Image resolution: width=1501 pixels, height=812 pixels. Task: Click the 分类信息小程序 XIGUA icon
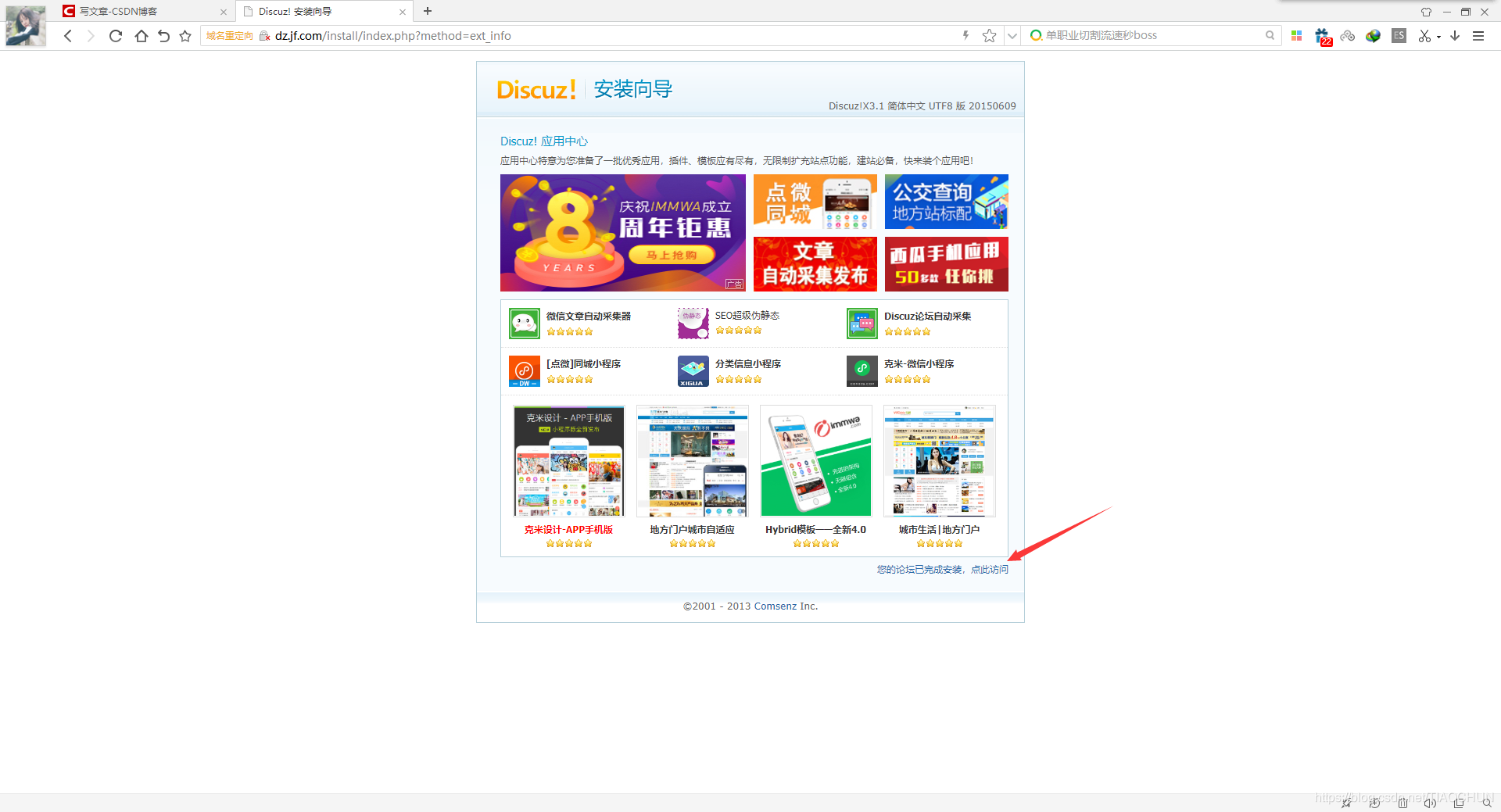pyautogui.click(x=693, y=371)
